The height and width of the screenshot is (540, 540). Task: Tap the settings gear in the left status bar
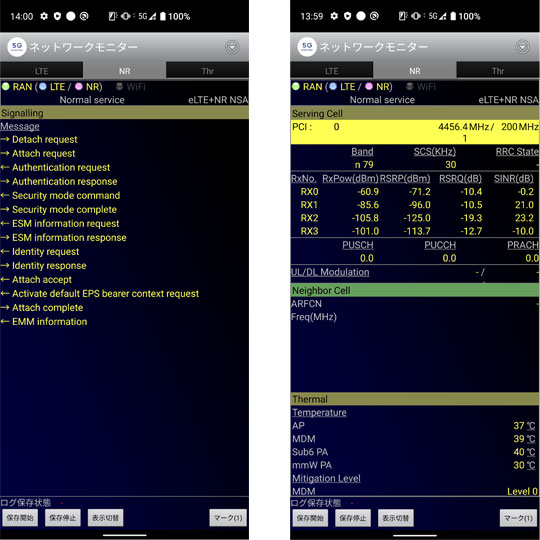click(44, 16)
